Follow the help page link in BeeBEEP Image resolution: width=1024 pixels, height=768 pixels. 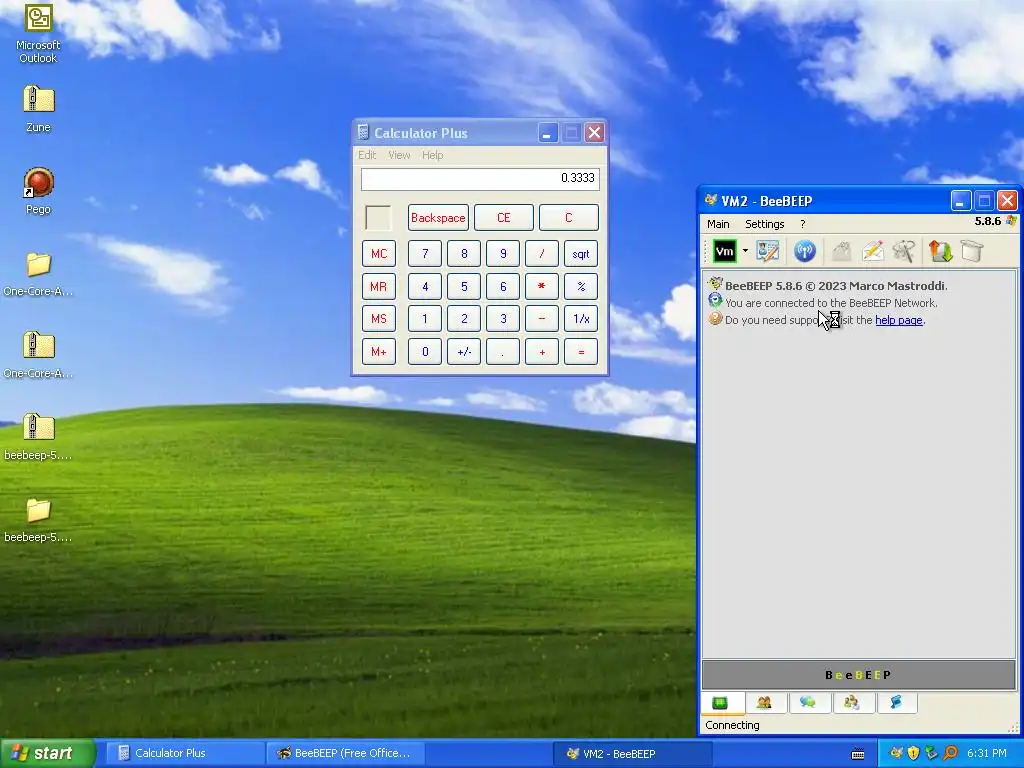pyautogui.click(x=899, y=320)
